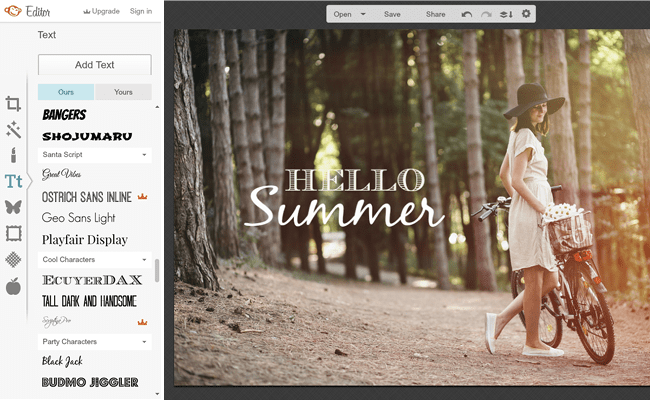Open the Effects magic wand tool
This screenshot has width=650, height=400.
[x=13, y=130]
